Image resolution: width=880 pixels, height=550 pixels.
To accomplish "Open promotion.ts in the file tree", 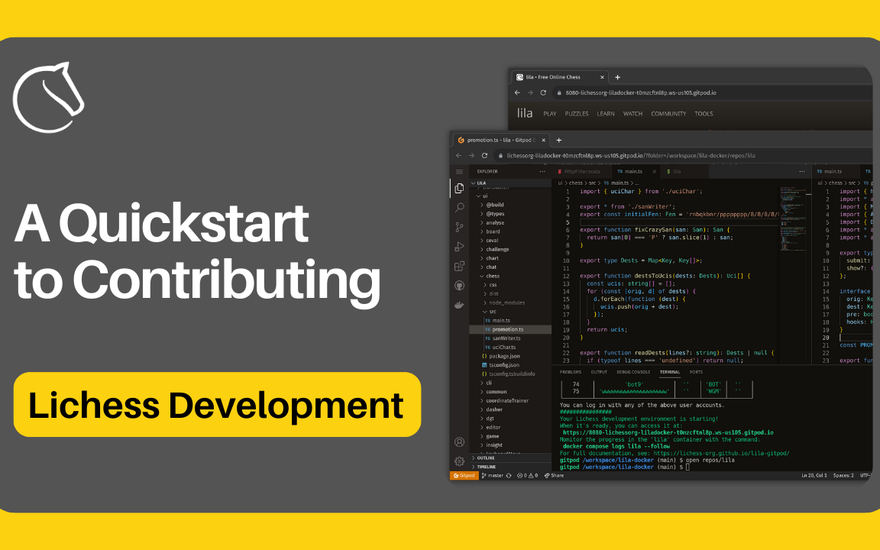I will tap(511, 329).
